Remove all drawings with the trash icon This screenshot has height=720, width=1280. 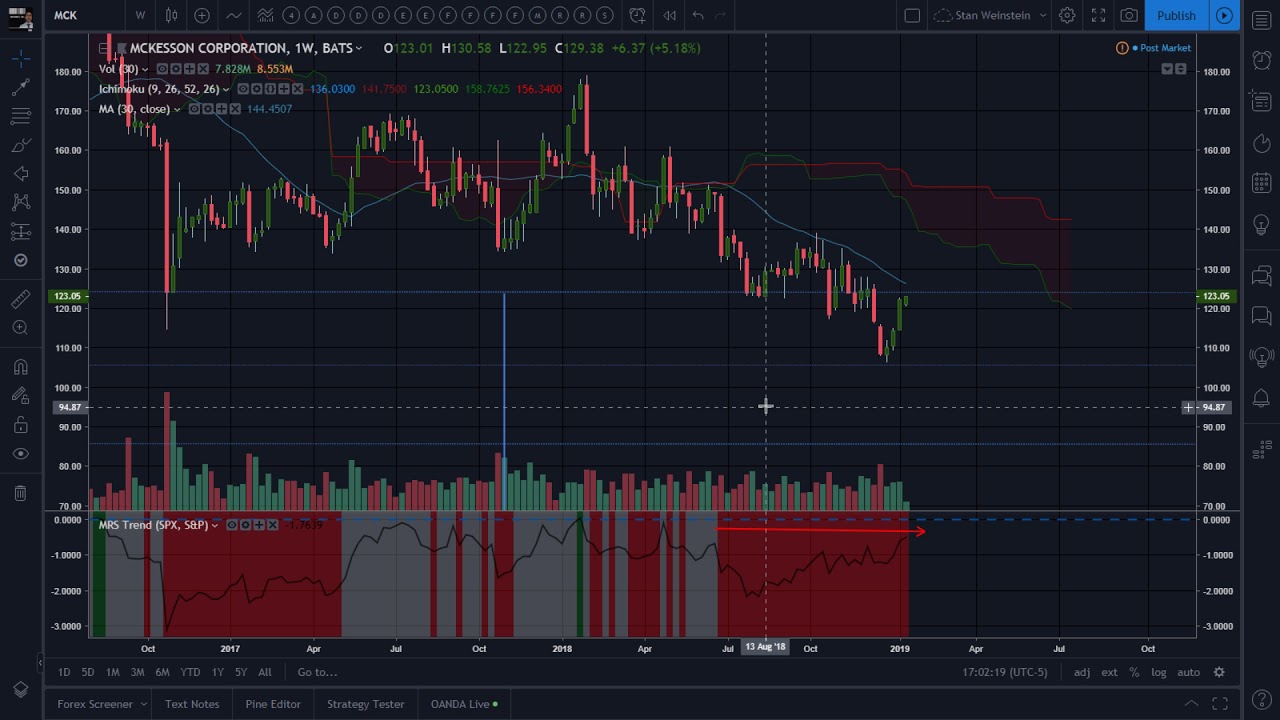20,493
